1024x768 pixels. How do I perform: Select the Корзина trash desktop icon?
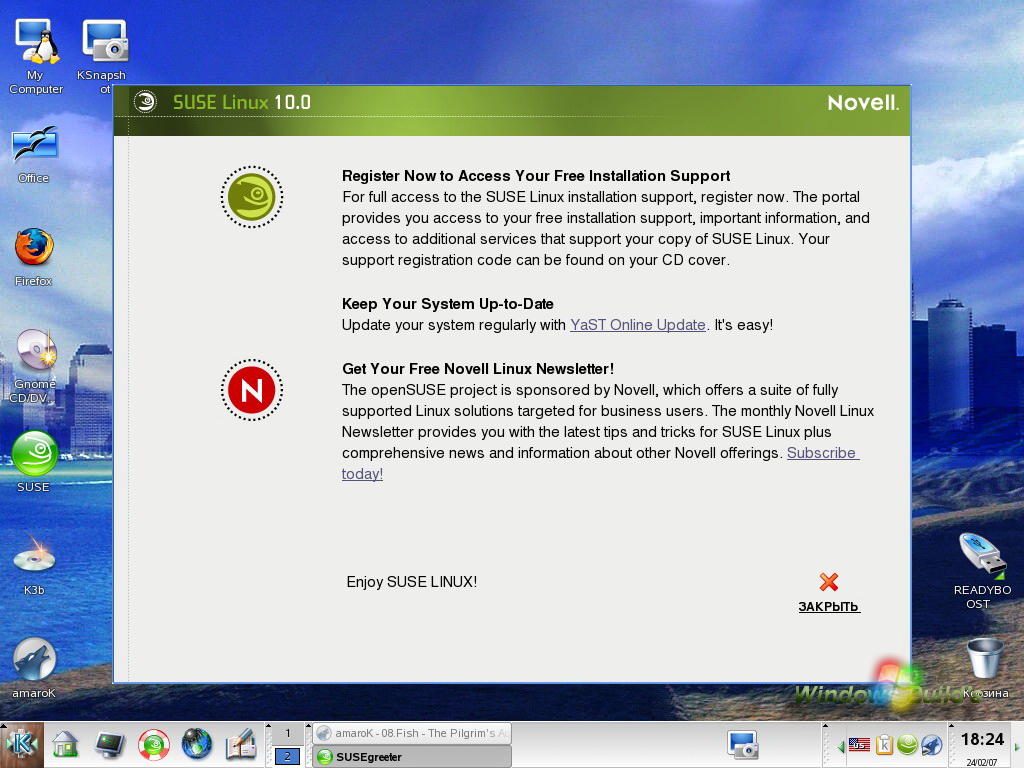click(985, 667)
